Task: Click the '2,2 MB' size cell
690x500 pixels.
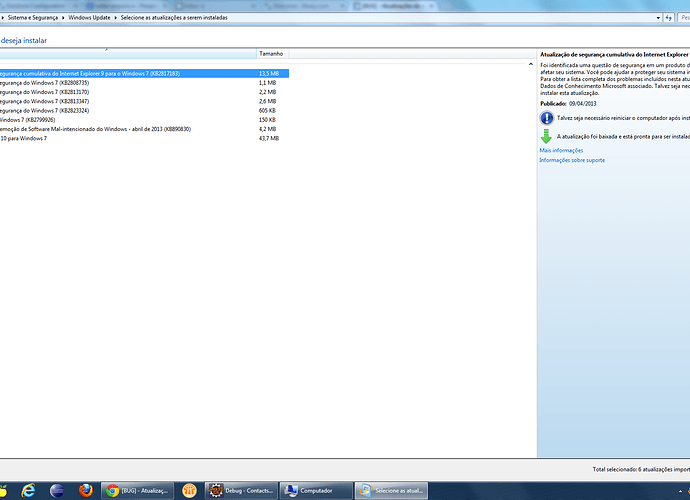Action: (x=268, y=92)
